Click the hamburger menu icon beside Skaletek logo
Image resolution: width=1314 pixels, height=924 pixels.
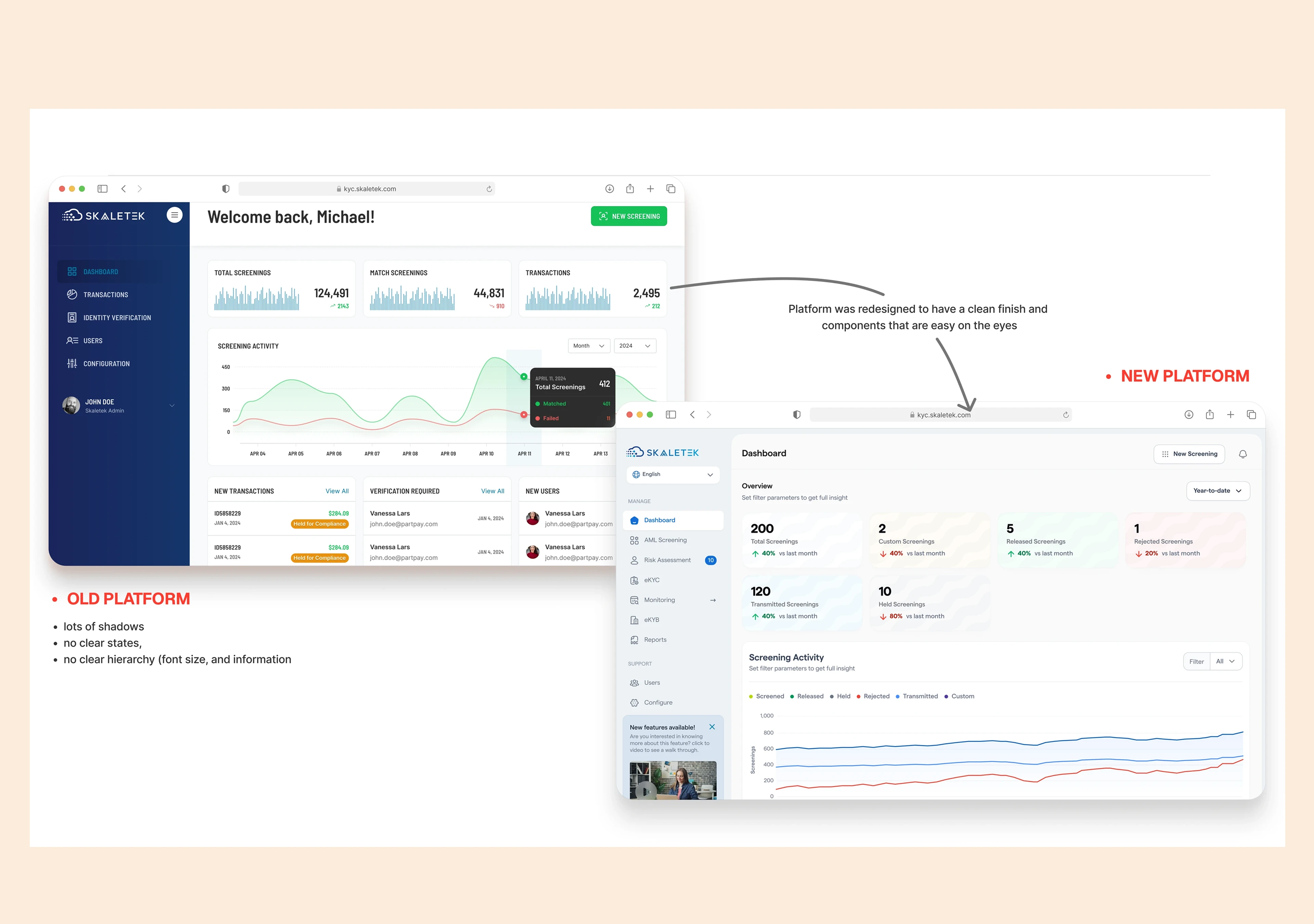point(175,215)
